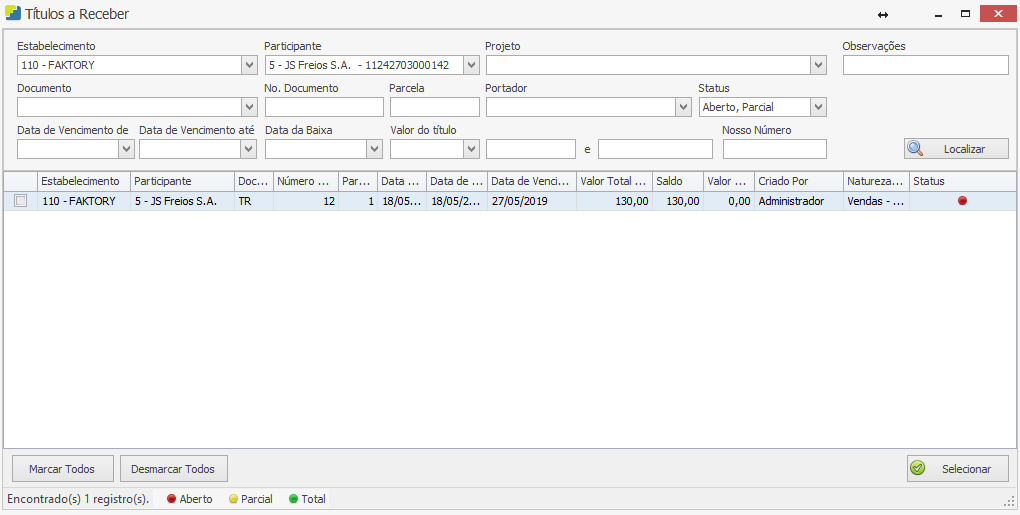
Task: Click the red Aberto legend dot
Action: 171,499
